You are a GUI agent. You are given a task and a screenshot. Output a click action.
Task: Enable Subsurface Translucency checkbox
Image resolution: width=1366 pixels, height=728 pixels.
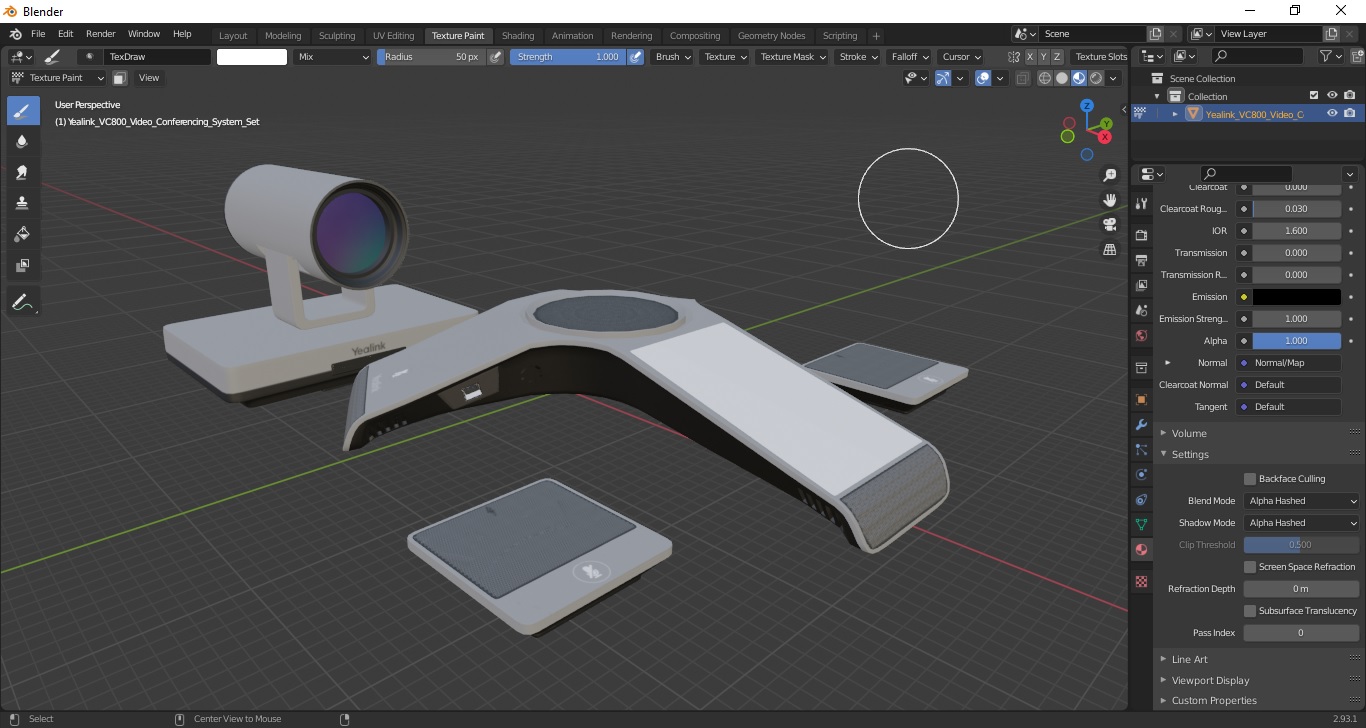(x=1249, y=611)
